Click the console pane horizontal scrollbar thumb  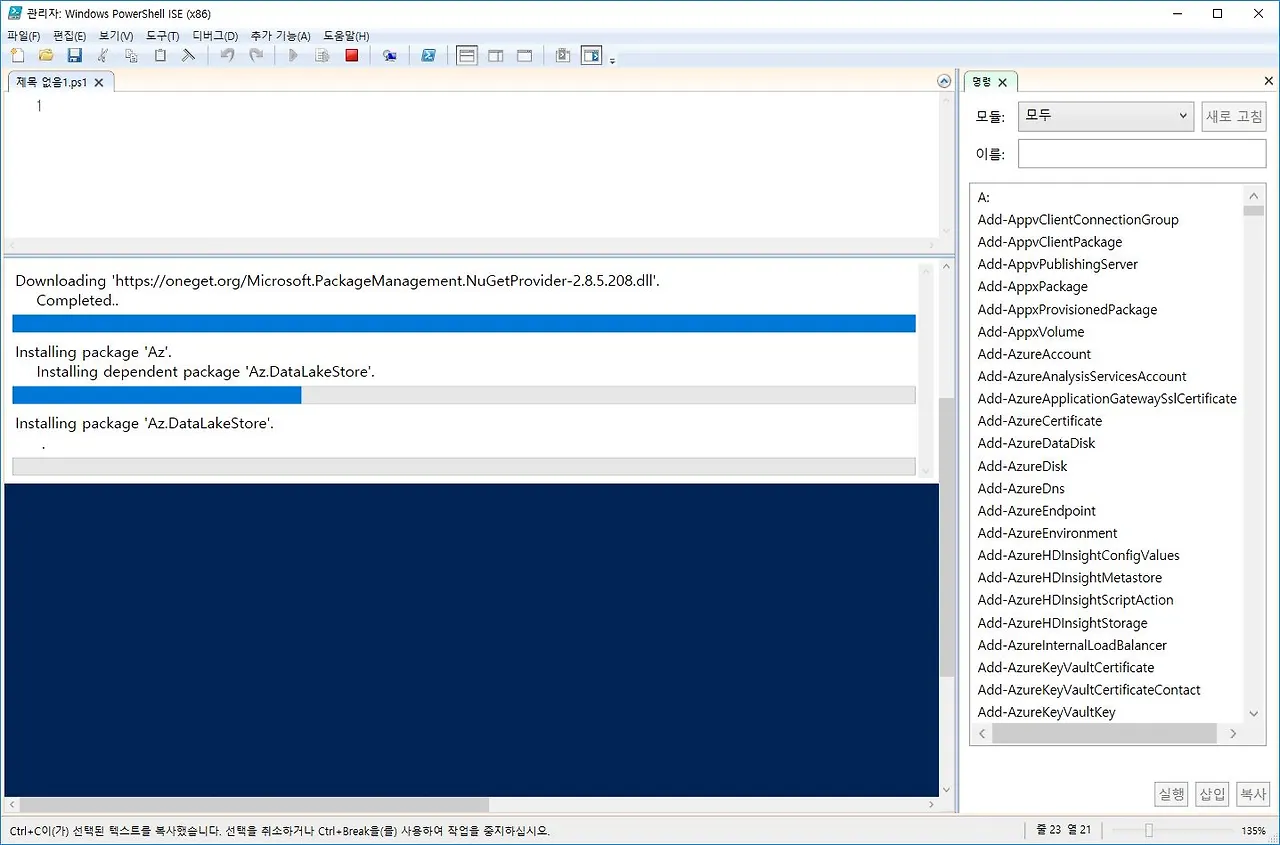[254, 804]
